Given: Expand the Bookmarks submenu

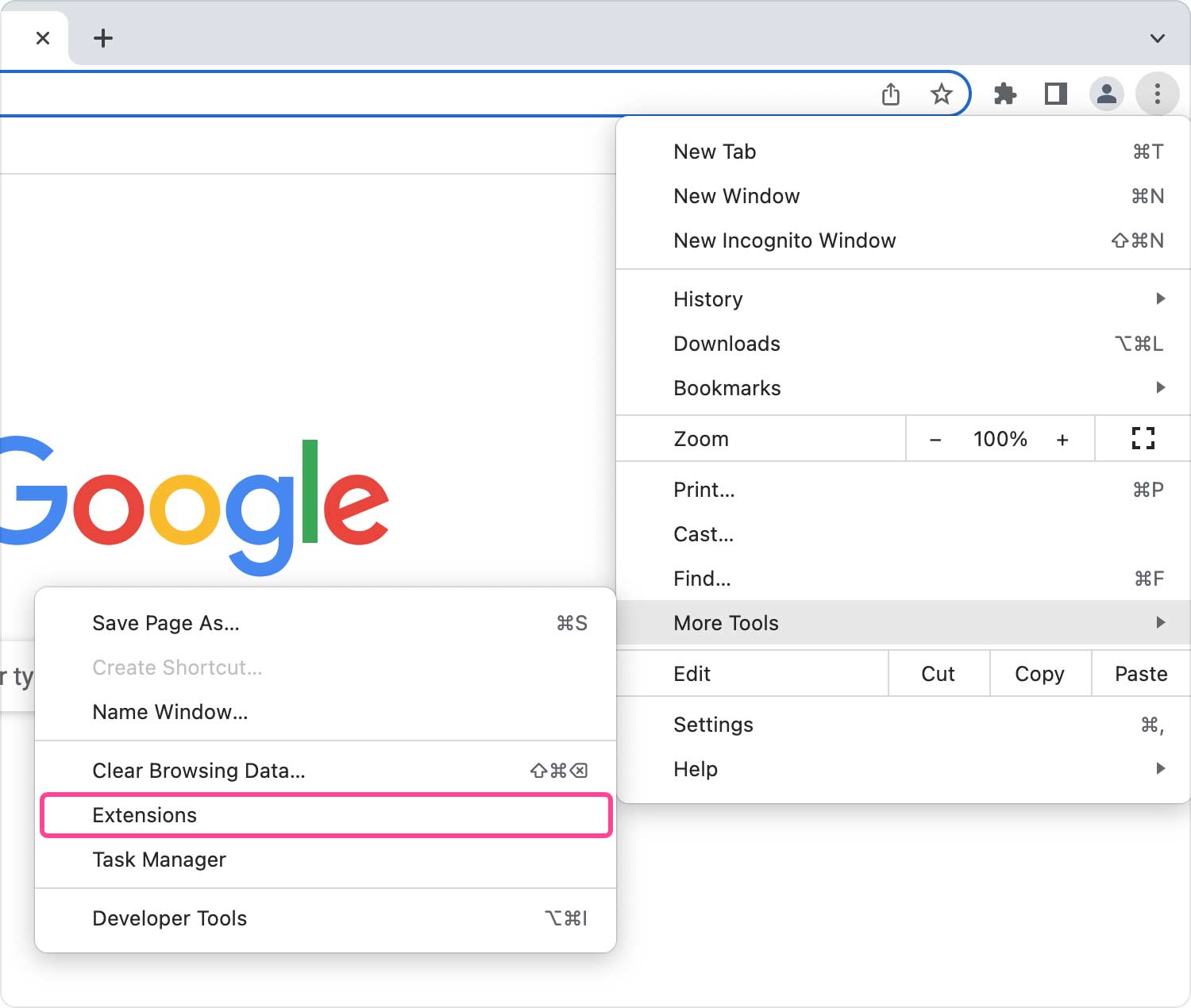Looking at the screenshot, I should tap(903, 388).
